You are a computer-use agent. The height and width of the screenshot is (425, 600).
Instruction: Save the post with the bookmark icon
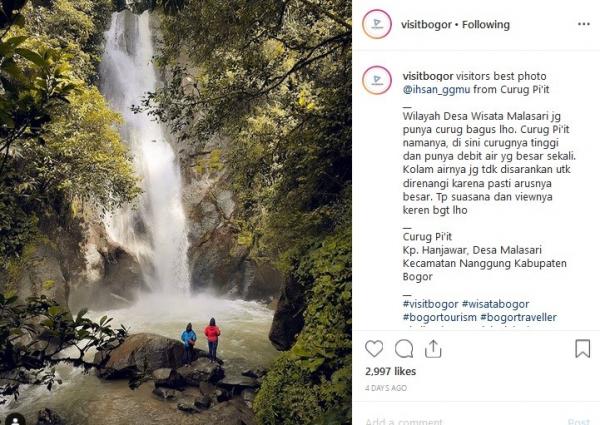click(582, 349)
